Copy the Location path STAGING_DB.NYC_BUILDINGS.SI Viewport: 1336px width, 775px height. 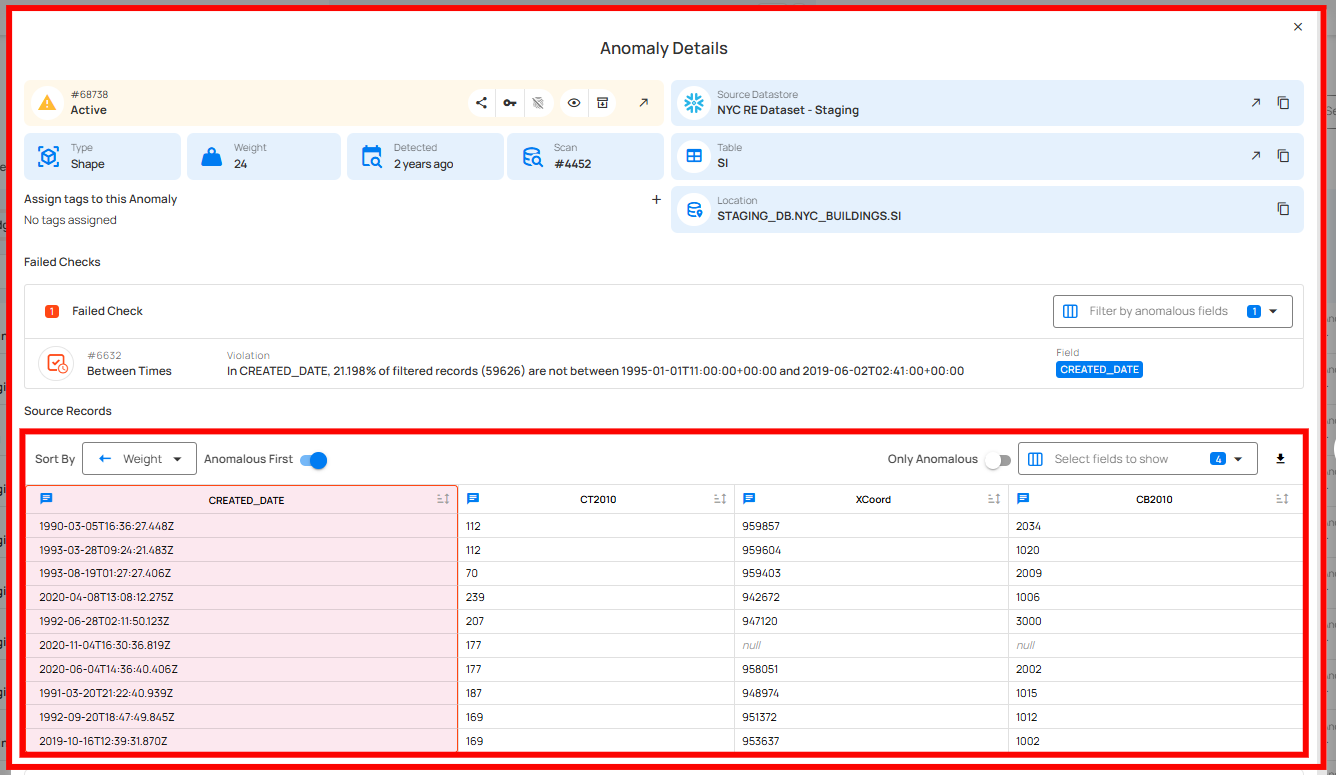[x=1283, y=209]
